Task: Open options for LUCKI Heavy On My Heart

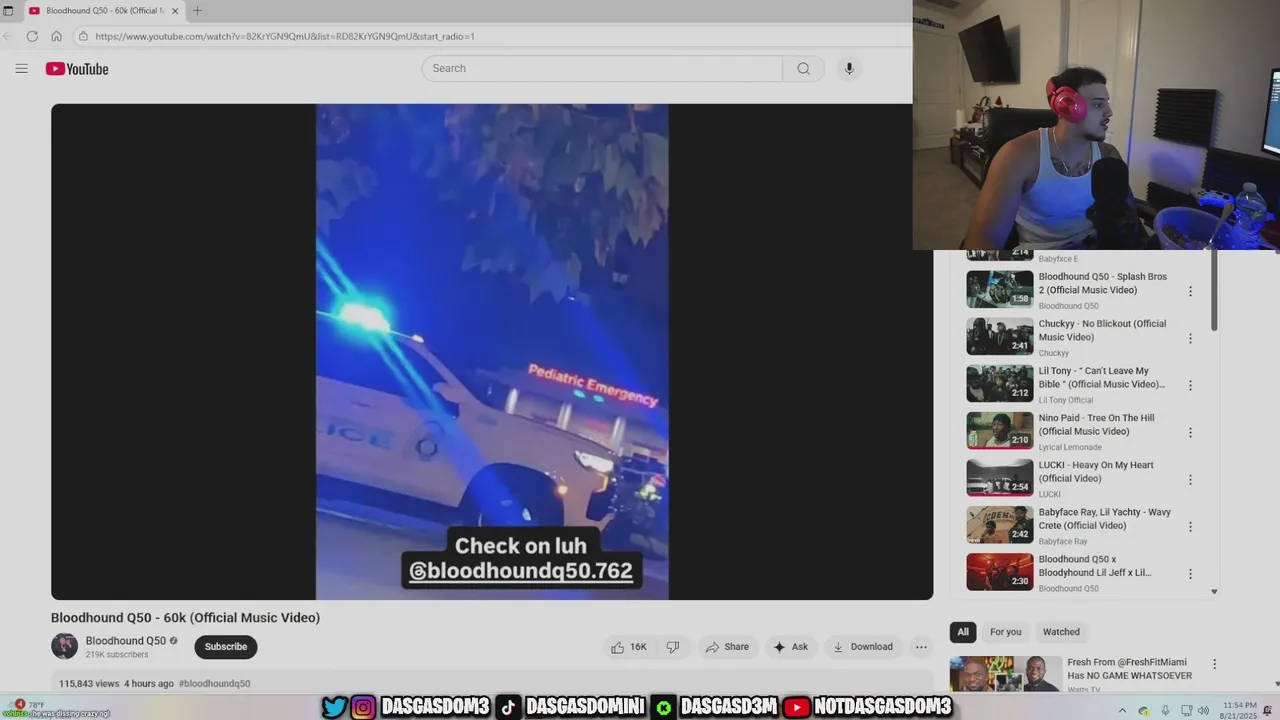Action: pyautogui.click(x=1190, y=479)
